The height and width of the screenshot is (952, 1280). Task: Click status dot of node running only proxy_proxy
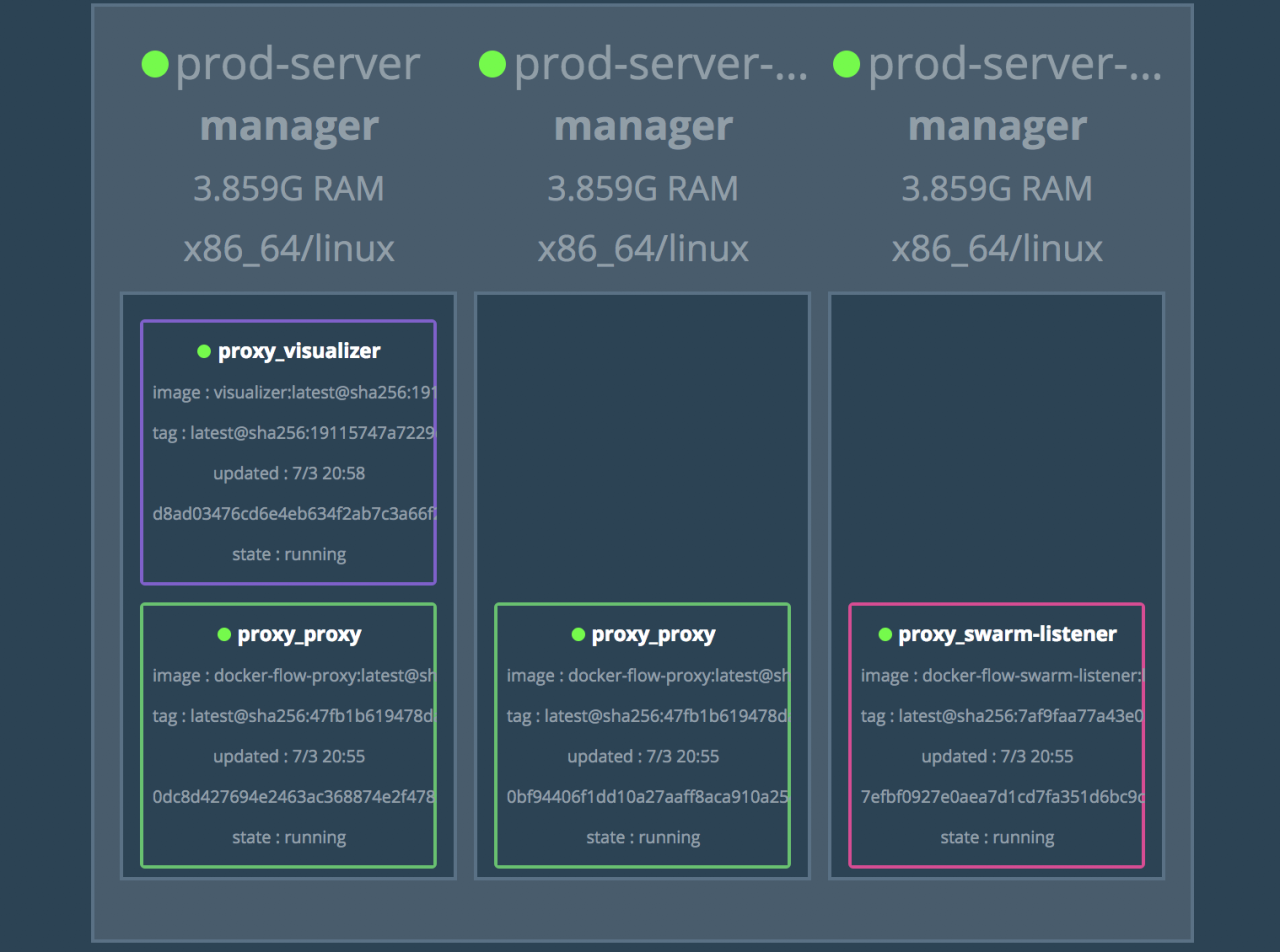tap(492, 64)
